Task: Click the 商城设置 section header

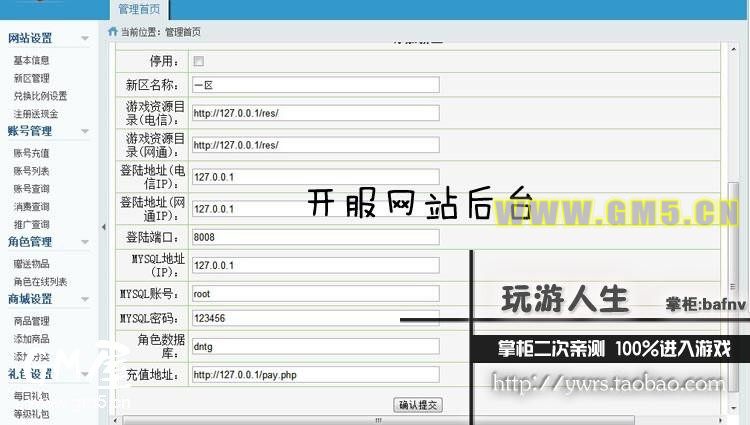Action: (x=30, y=299)
